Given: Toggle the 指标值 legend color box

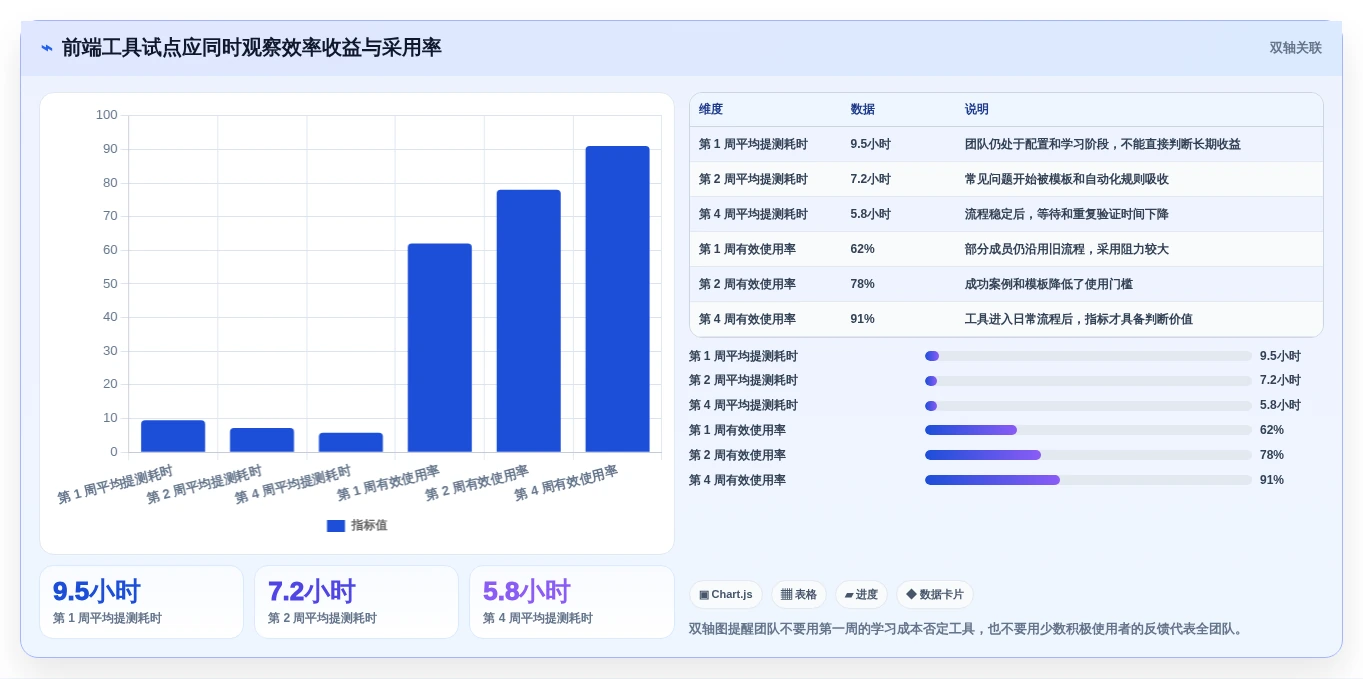Looking at the screenshot, I should point(336,525).
